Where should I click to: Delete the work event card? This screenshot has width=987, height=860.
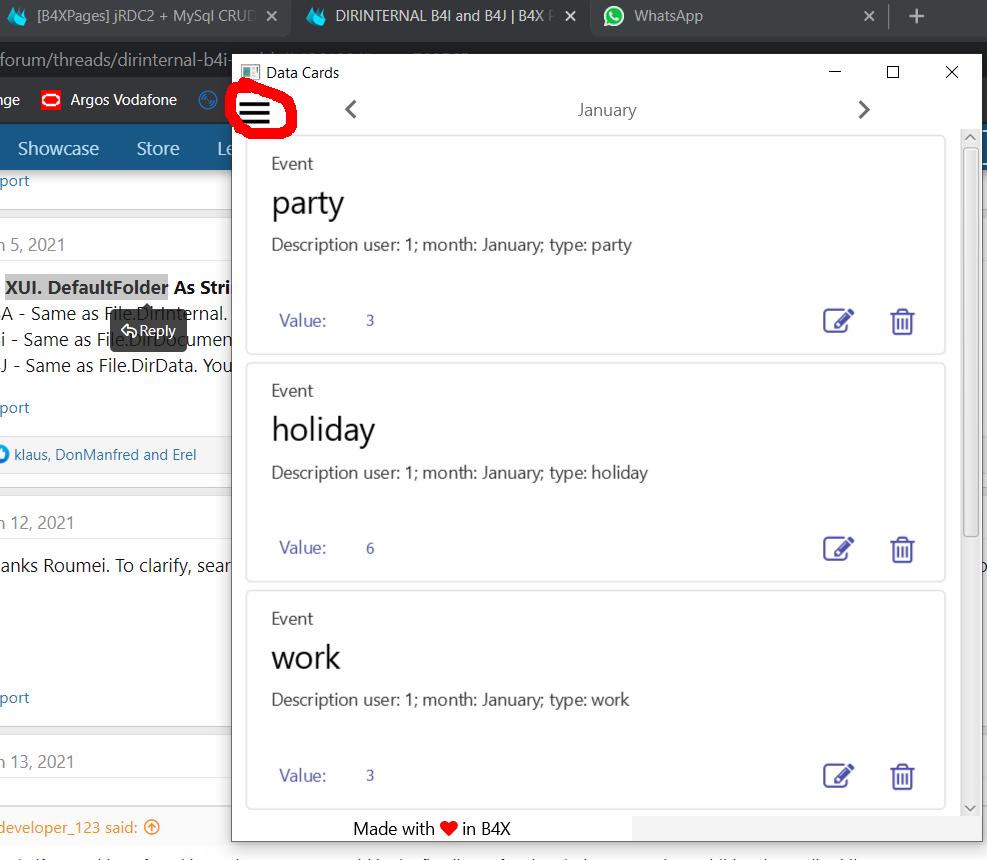pos(902,777)
